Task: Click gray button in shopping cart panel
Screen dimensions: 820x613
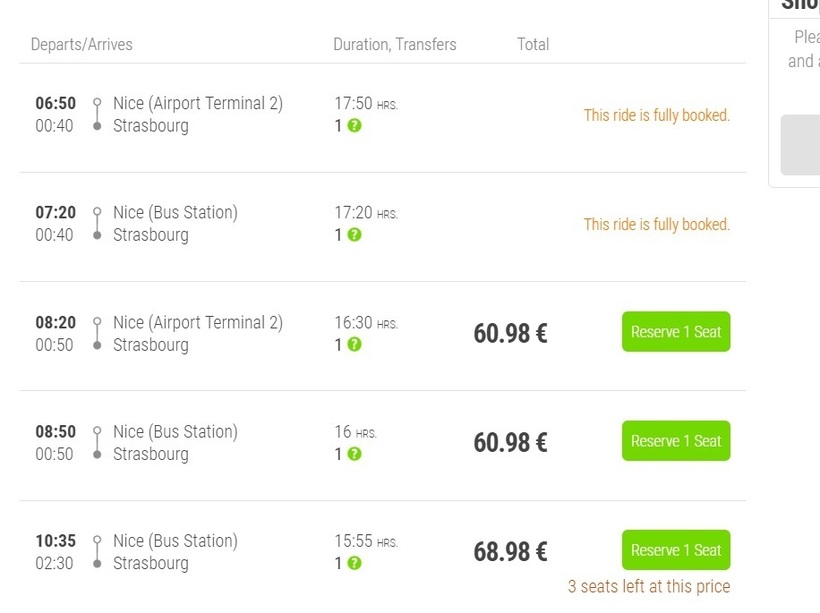Action: 800,145
